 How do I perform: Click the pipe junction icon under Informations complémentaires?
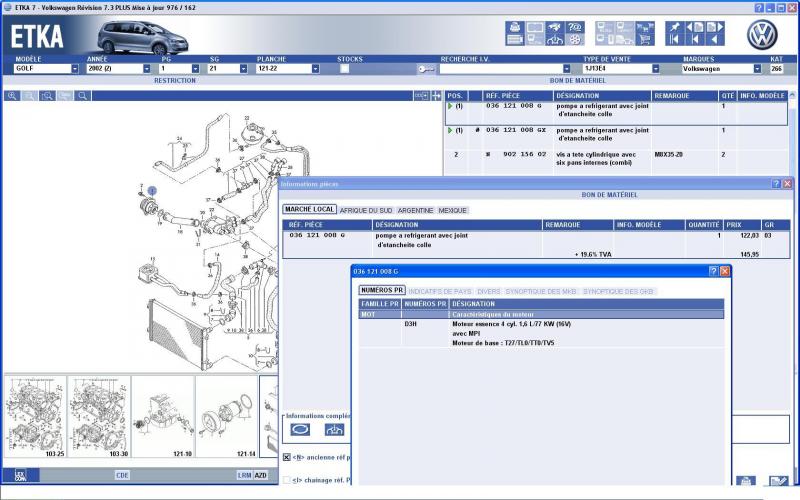pos(334,430)
